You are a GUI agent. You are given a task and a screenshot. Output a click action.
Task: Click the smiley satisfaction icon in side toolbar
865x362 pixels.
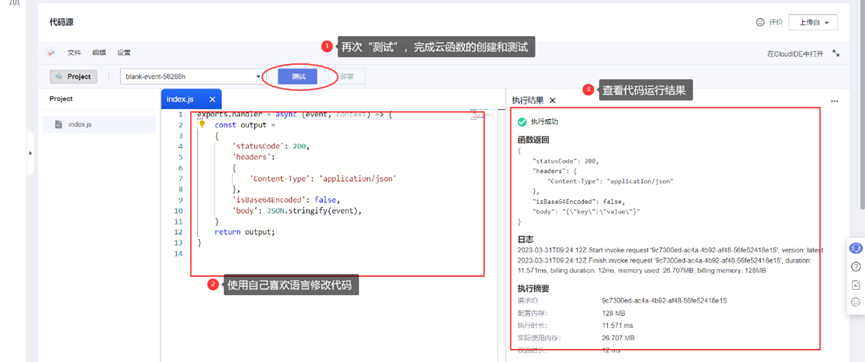(856, 302)
